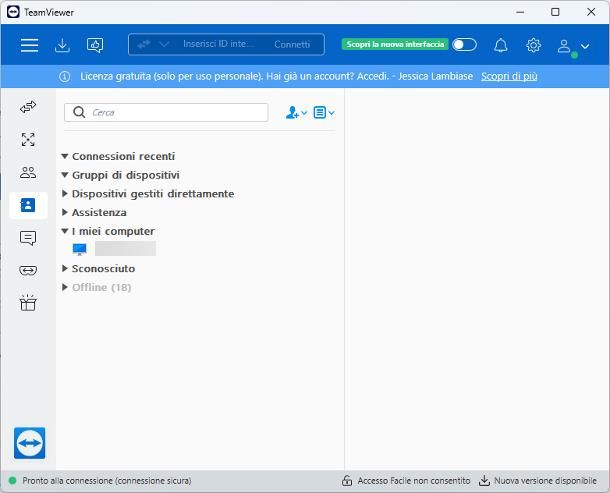Select the computer under I miei computer
Viewport: 610px width, 493px height.
[114, 249]
